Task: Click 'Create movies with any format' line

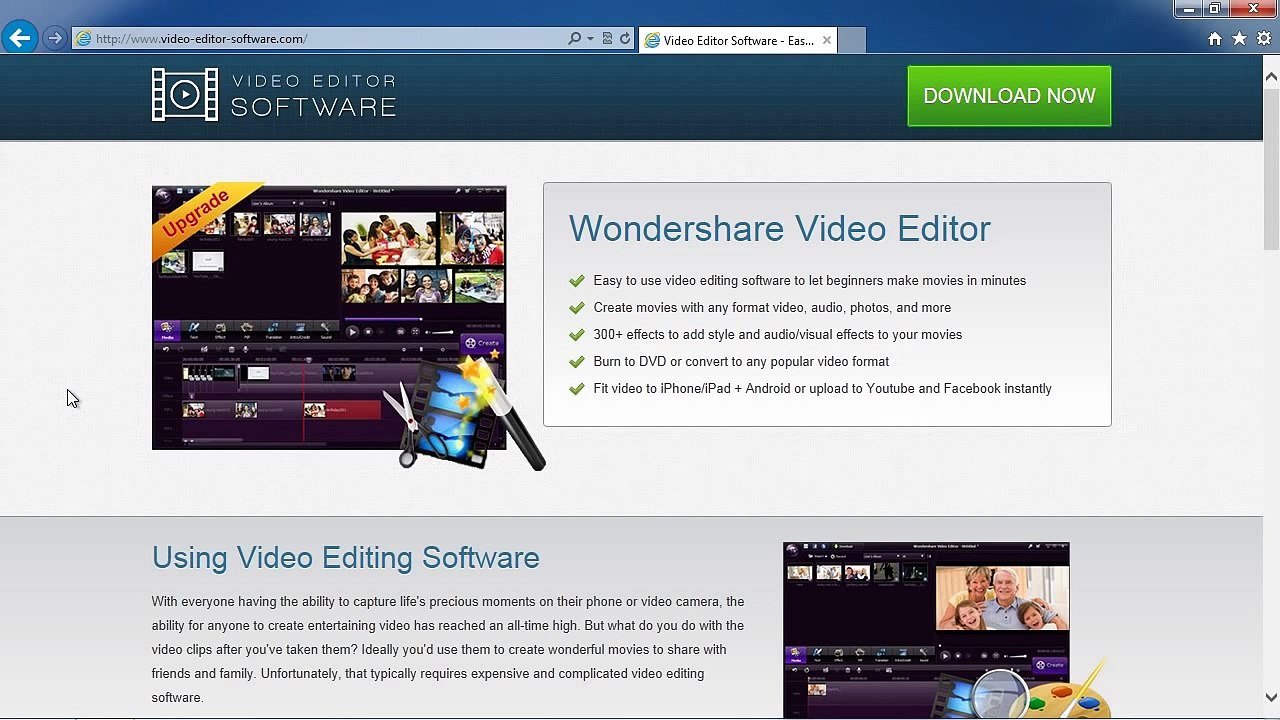Action: (x=772, y=308)
